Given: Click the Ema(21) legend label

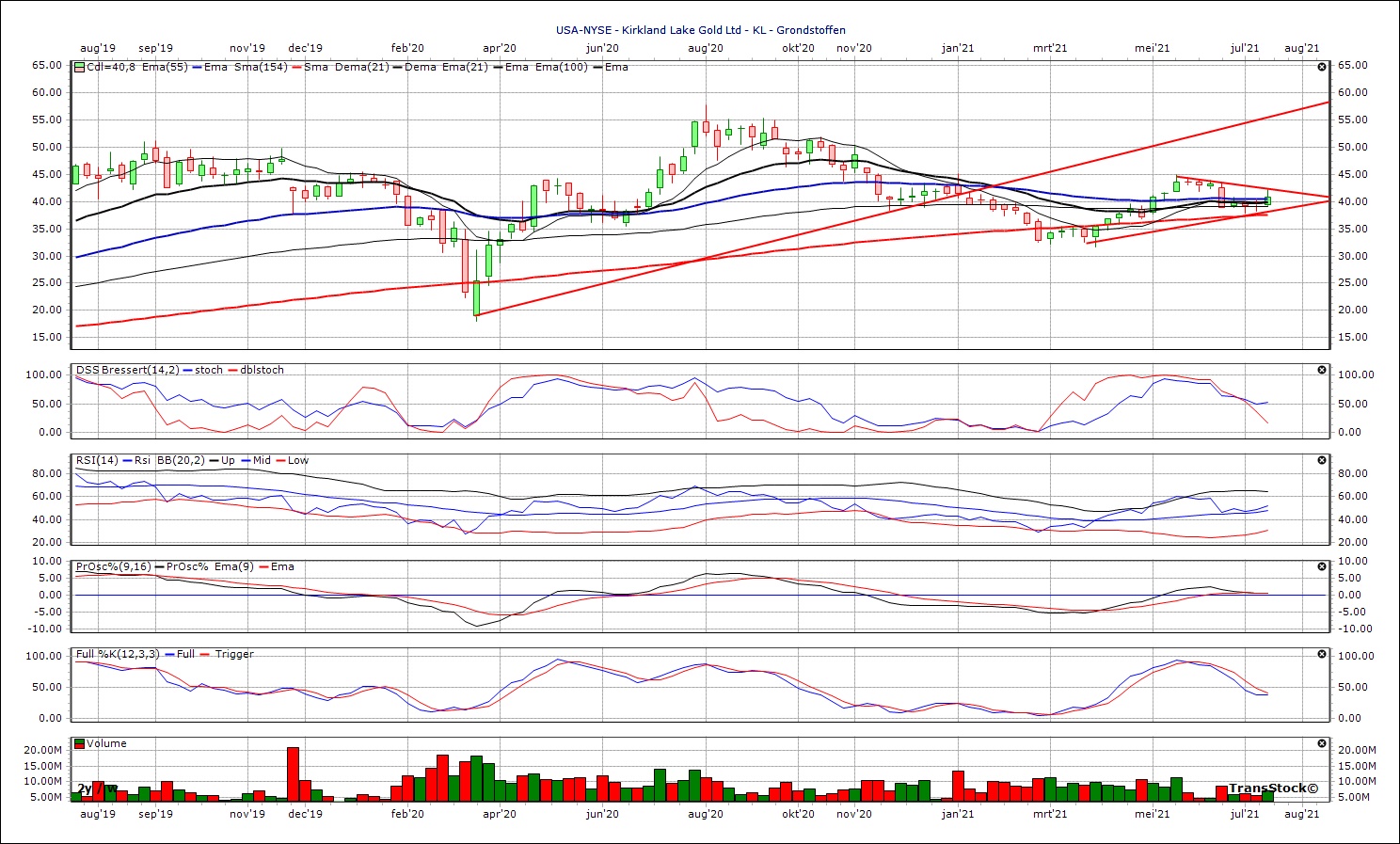Looking at the screenshot, I should (465, 67).
